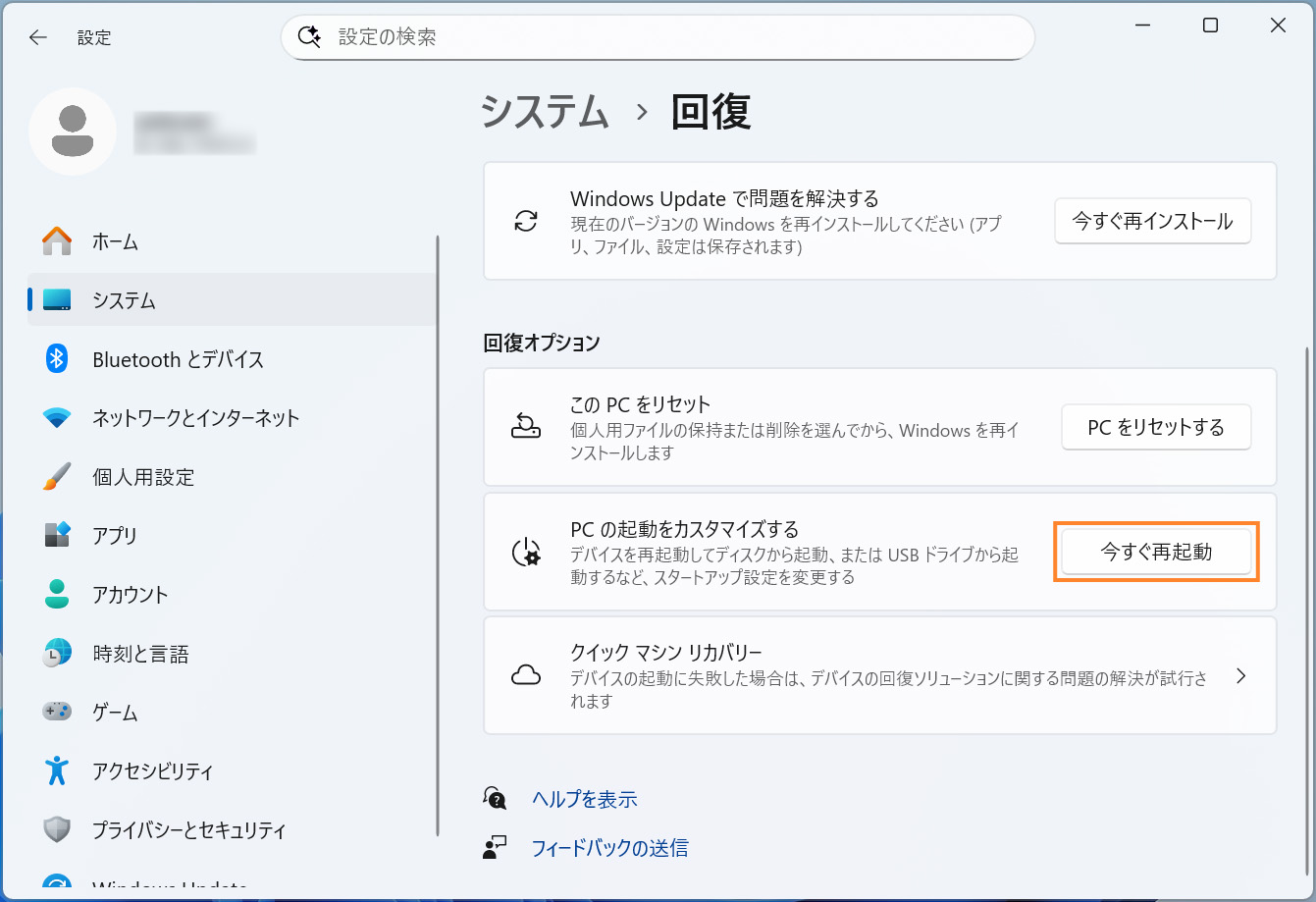The width and height of the screenshot is (1316, 902).
Task: Click the 設定の検索 search field
Action: (x=658, y=37)
